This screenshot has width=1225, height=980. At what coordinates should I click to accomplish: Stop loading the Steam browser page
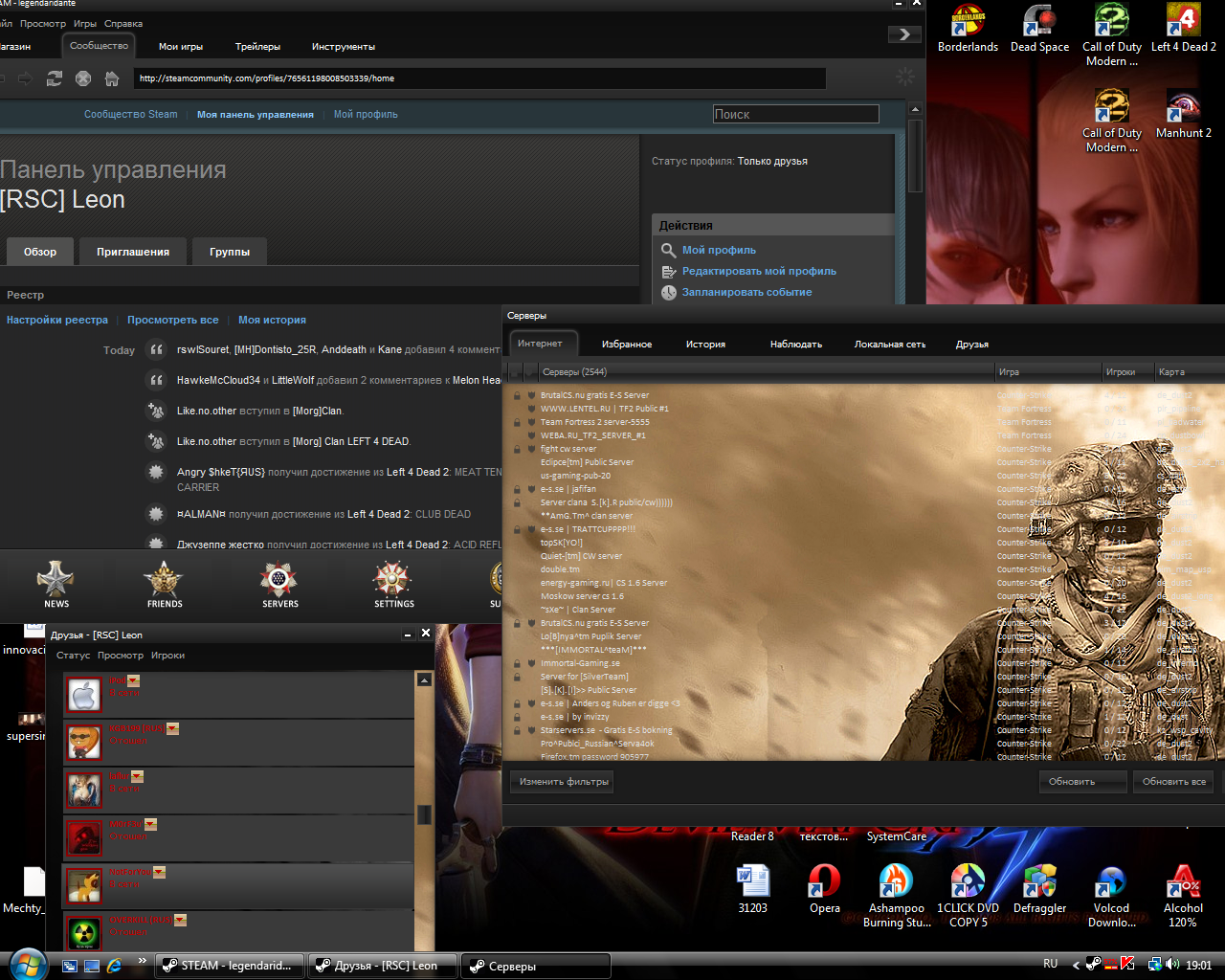83,78
